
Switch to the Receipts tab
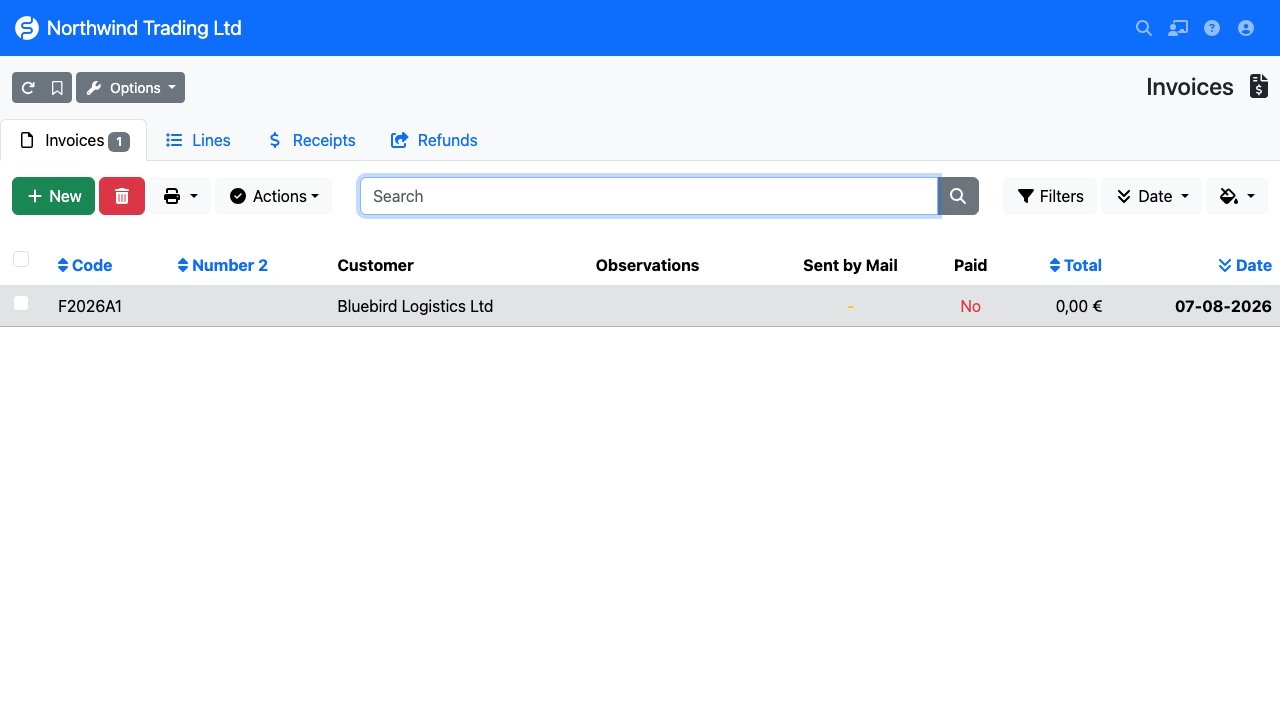312,140
